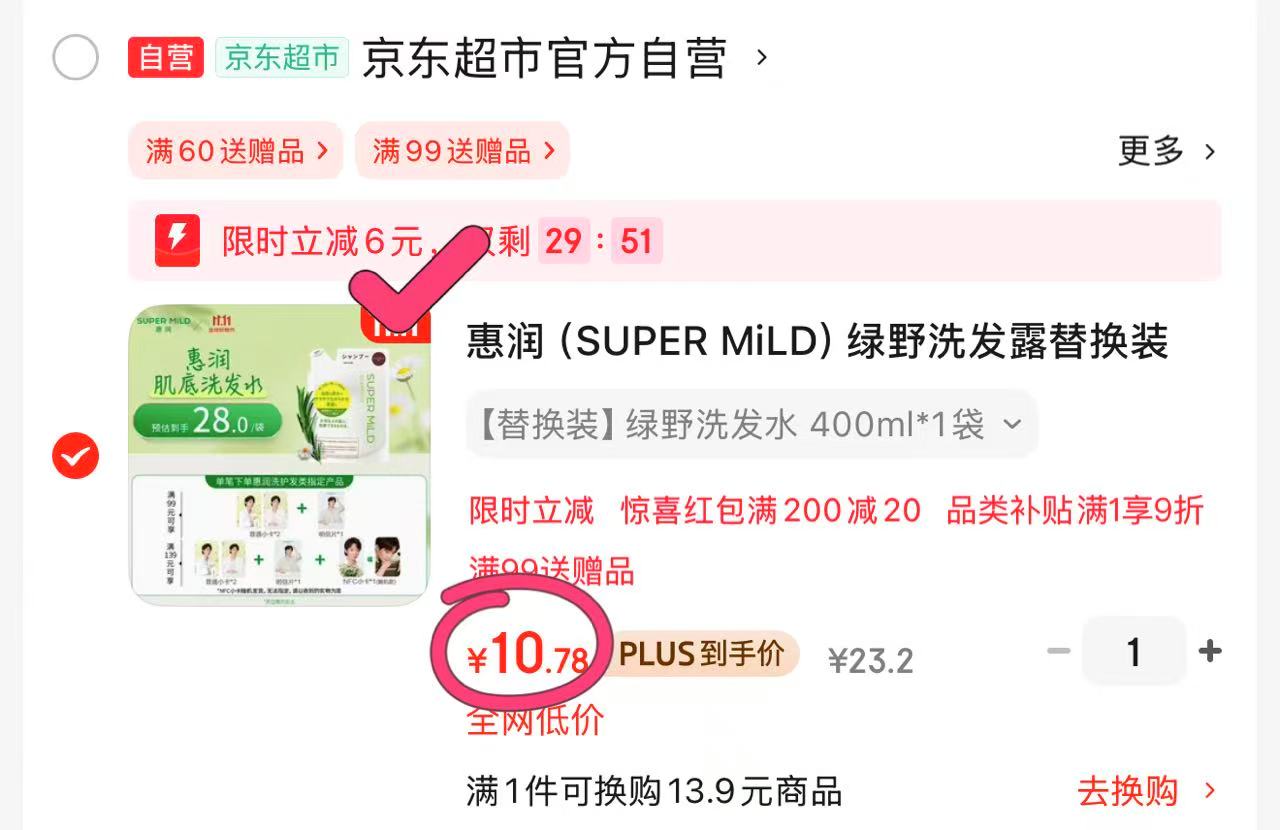Go to 去换购 exchange offer
Screen dimensions: 1280x830
[x=1147, y=791]
